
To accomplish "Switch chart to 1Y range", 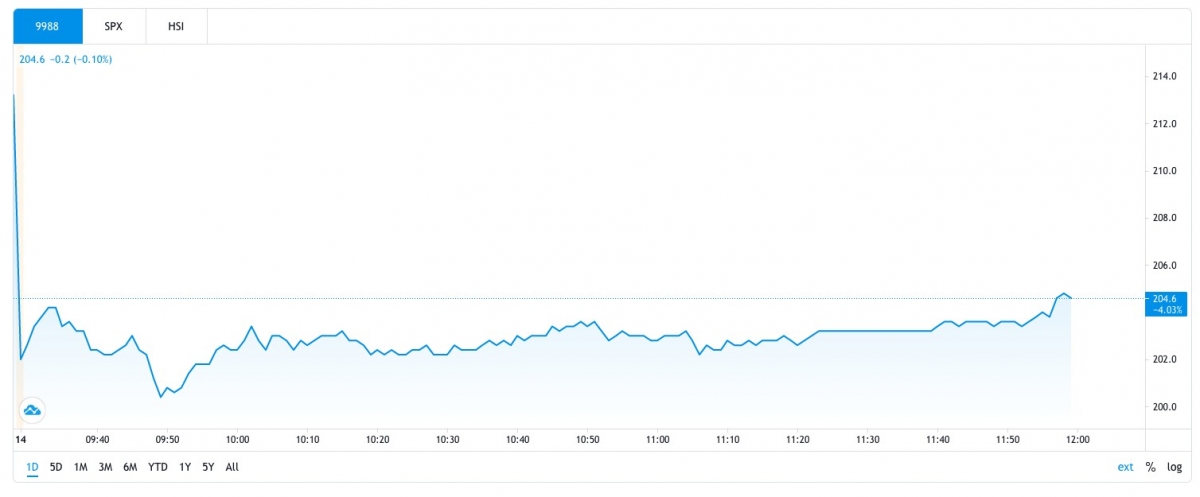I will point(185,467).
